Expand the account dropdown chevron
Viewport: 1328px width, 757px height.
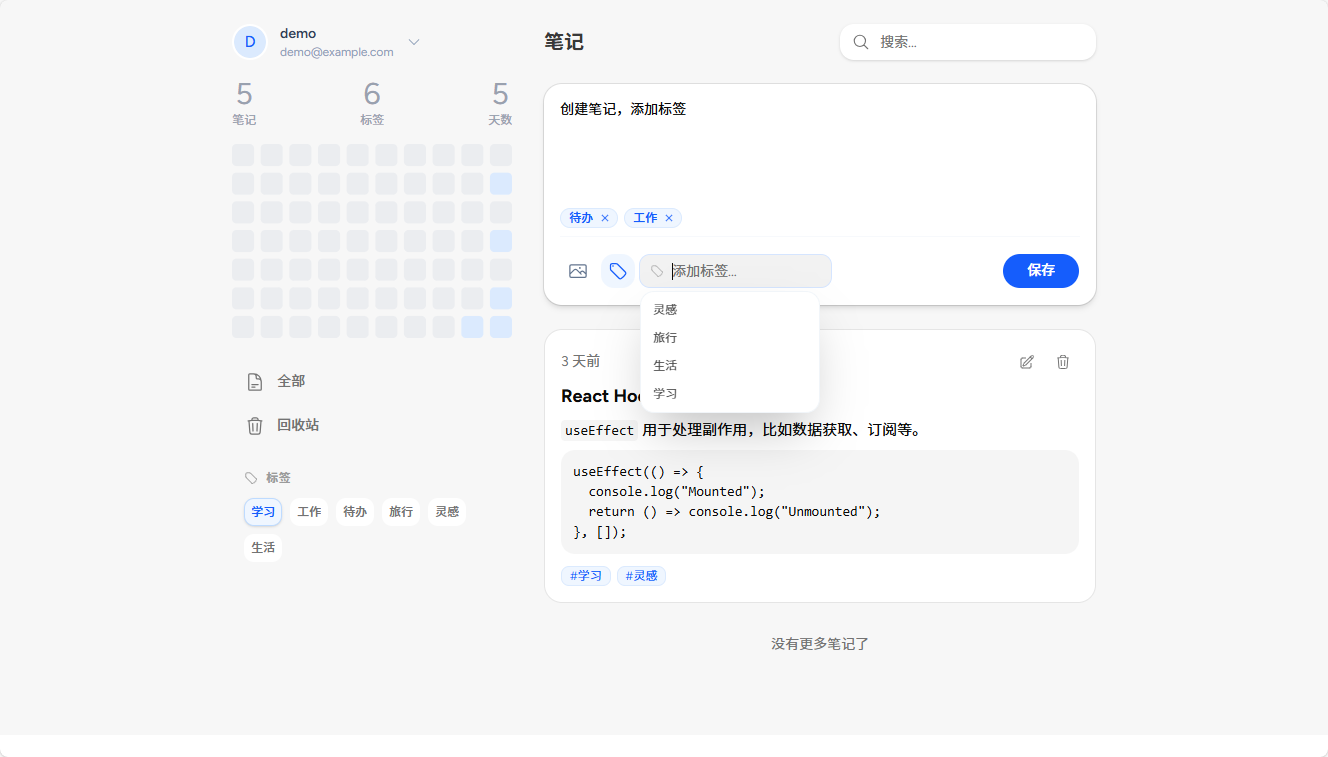414,42
